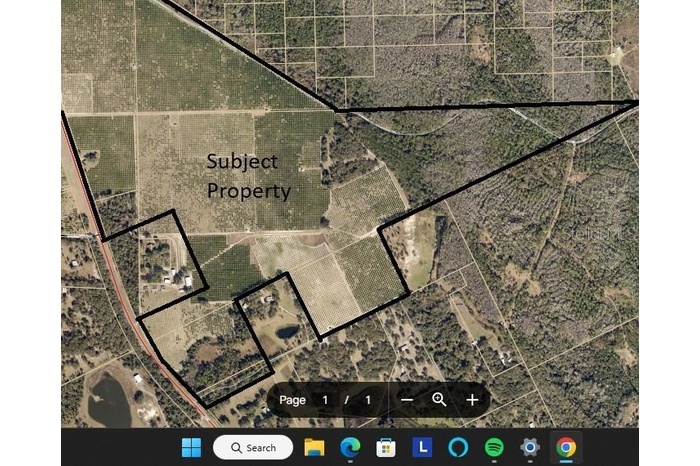Click the magnifier reset zoom icon
This screenshot has height=466, width=700.
coord(439,399)
